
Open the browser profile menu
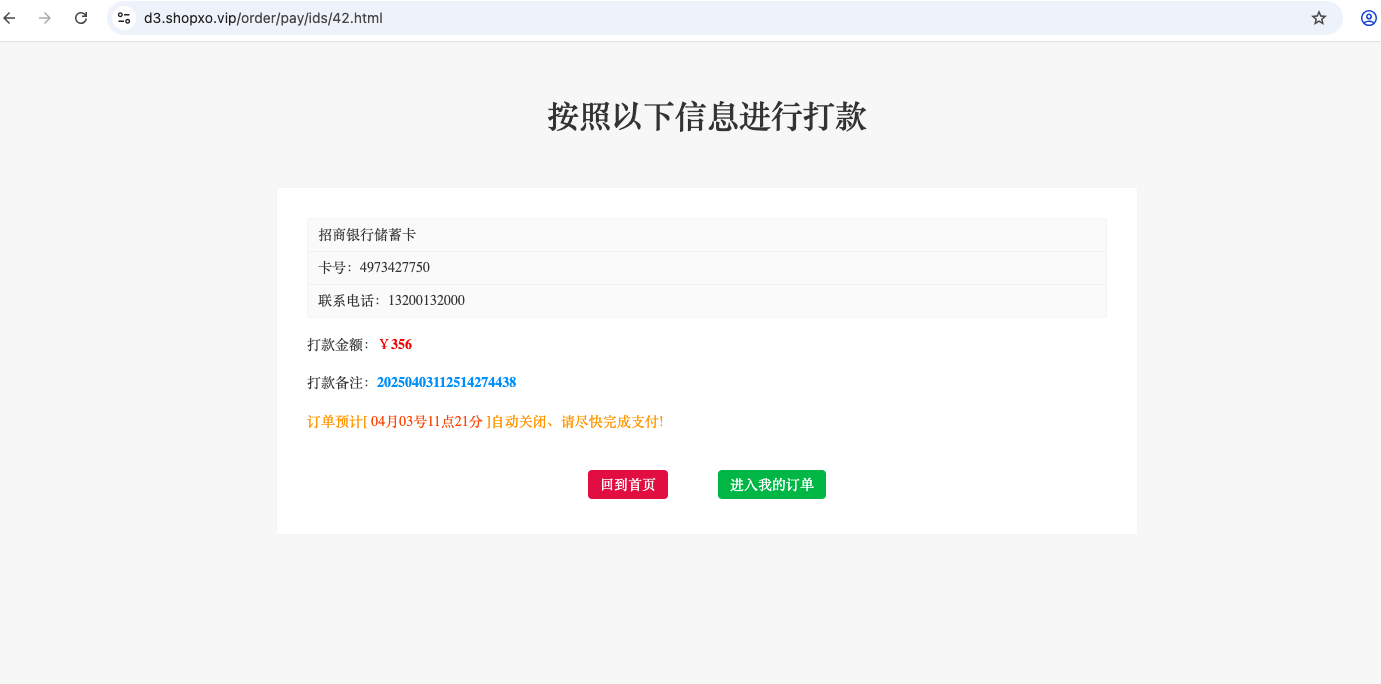1369,18
